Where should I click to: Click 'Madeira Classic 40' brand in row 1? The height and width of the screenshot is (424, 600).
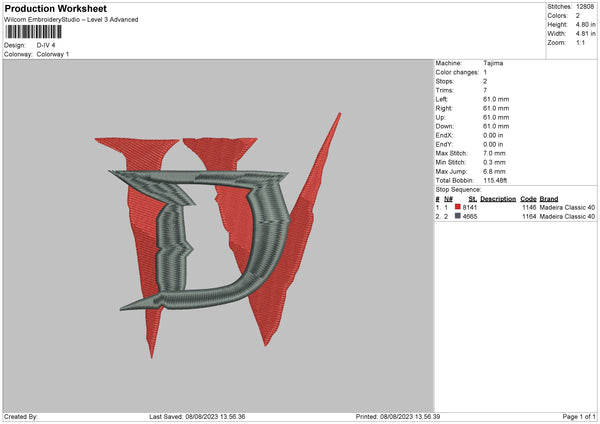click(567, 207)
